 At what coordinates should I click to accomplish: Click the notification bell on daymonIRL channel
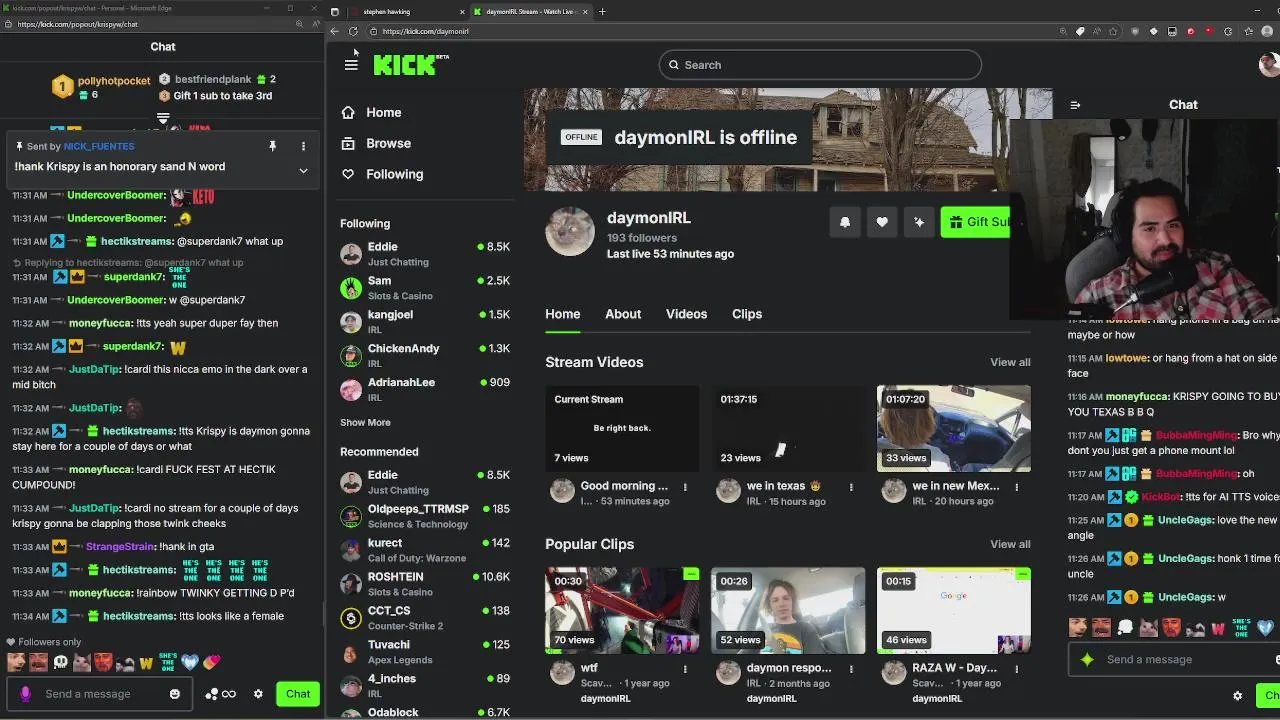tap(845, 222)
